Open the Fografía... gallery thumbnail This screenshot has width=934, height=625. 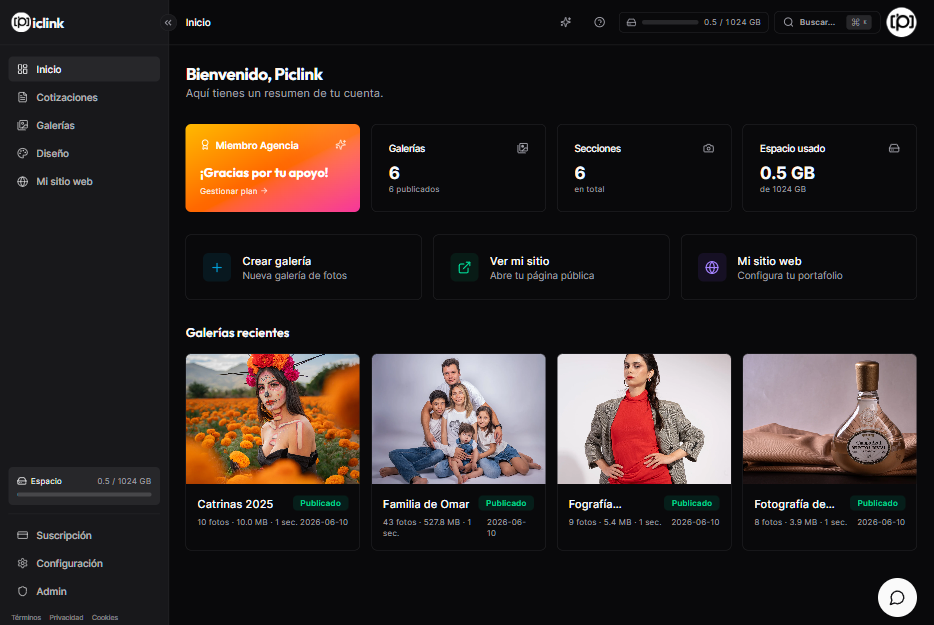644,419
